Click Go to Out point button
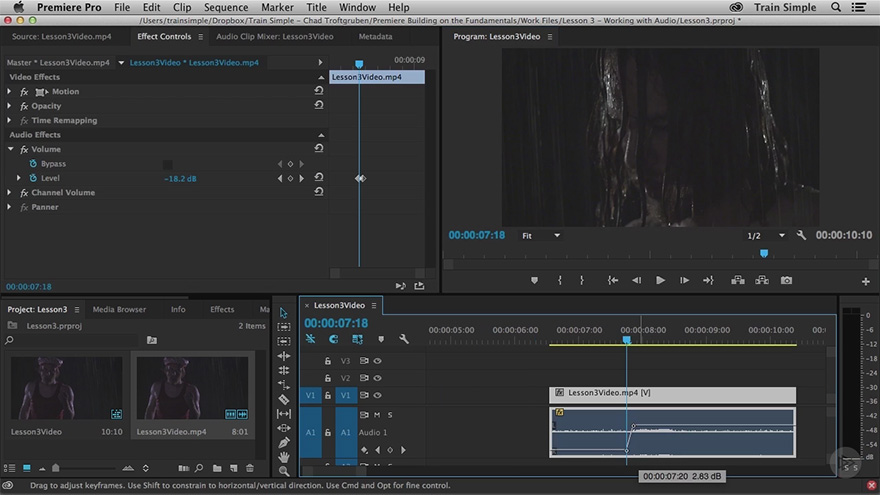This screenshot has width=880, height=495. point(708,280)
